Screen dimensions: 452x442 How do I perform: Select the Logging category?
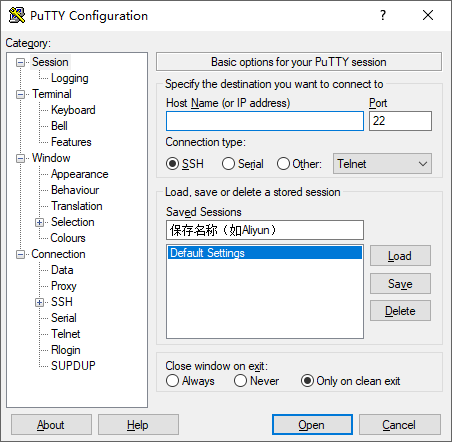point(70,78)
